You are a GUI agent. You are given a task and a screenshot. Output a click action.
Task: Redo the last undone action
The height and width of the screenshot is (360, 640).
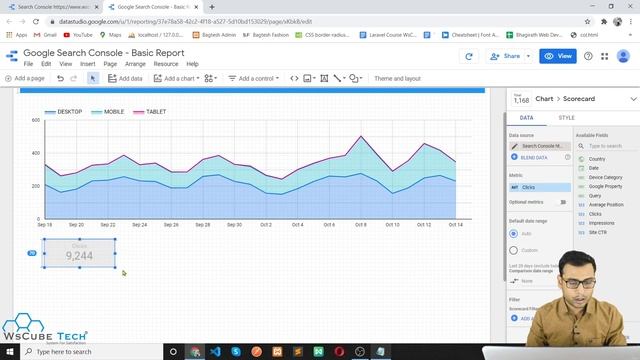click(73, 78)
